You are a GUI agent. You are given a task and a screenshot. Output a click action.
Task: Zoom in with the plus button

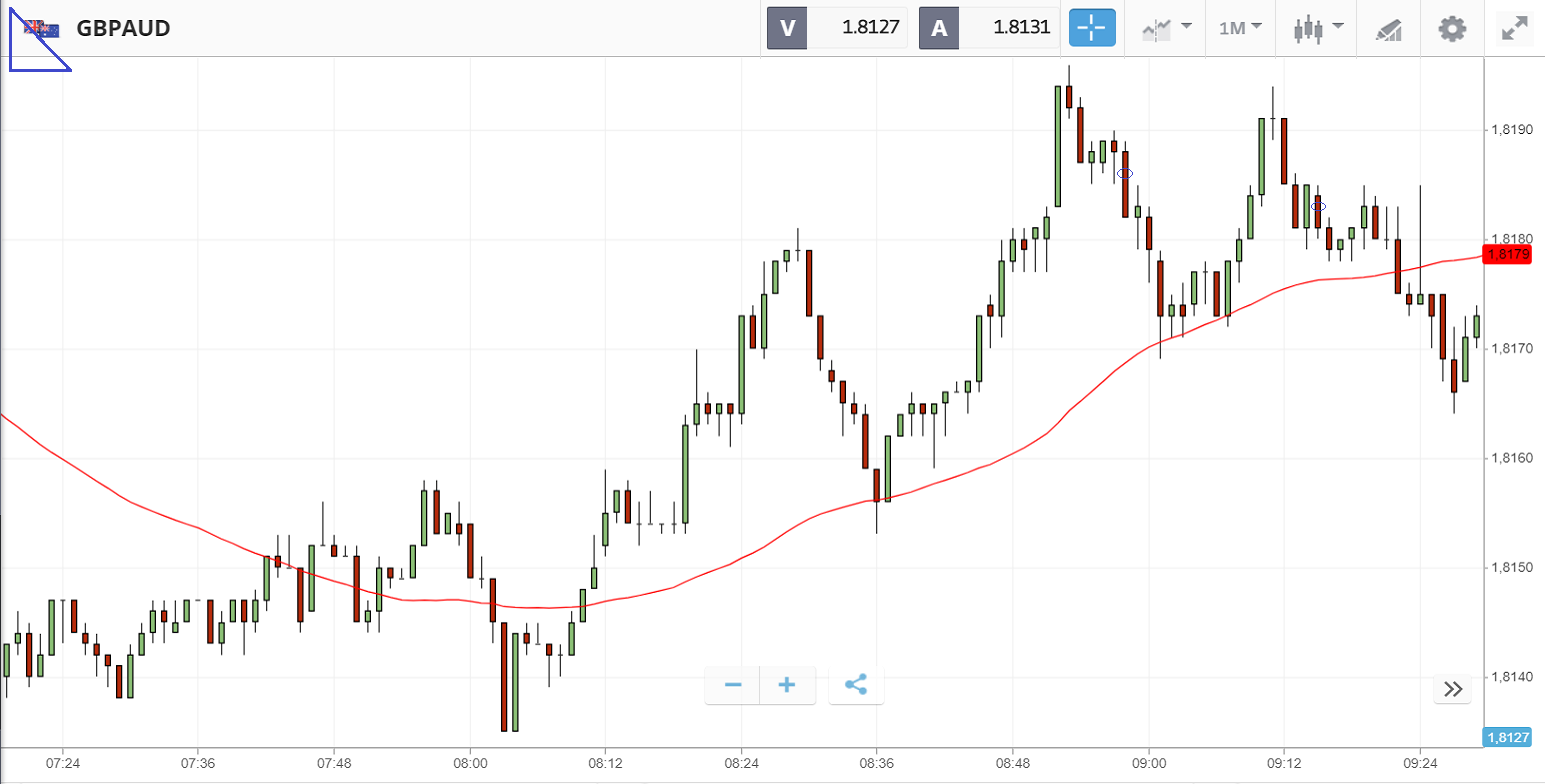tap(787, 685)
